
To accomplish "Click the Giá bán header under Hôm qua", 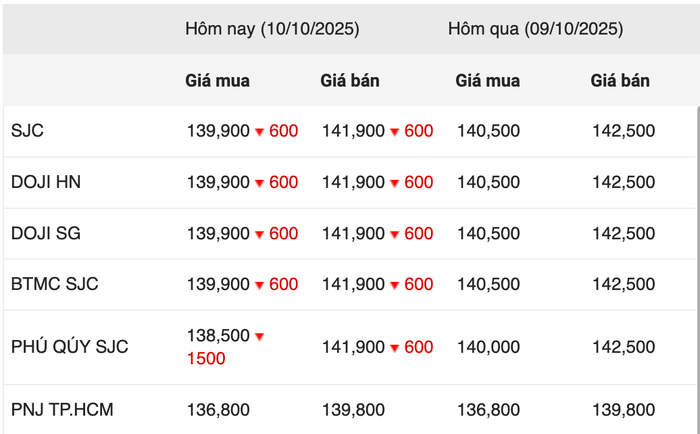I will coord(620,80).
